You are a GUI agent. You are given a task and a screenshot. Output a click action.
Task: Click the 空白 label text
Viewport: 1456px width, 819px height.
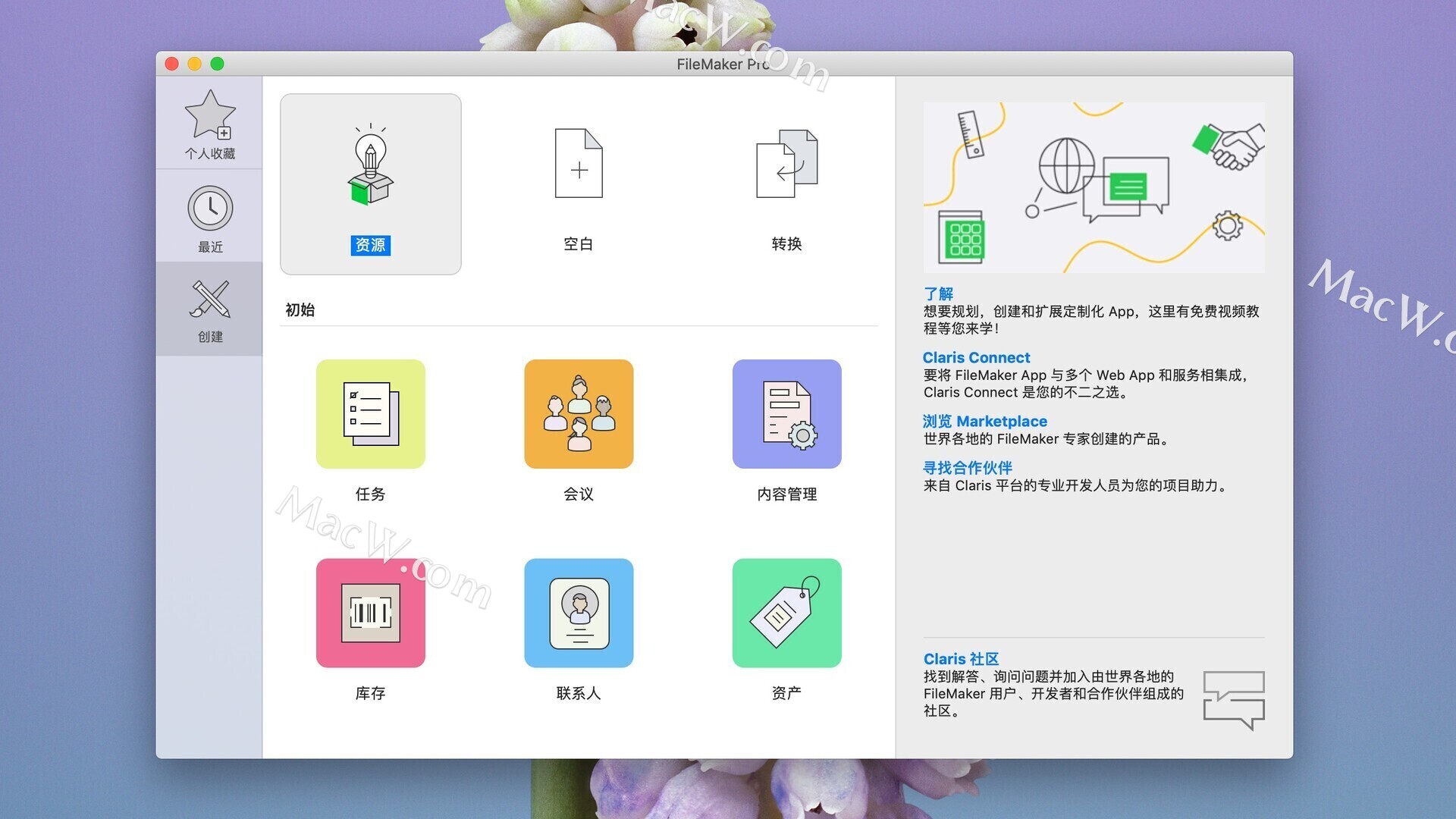coord(579,244)
